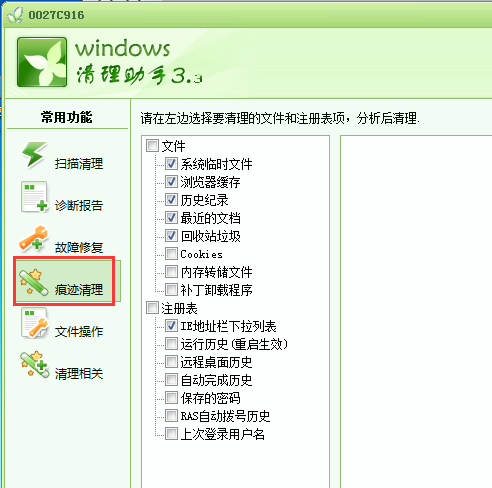Open the 诊断报告 document icon

34,197
